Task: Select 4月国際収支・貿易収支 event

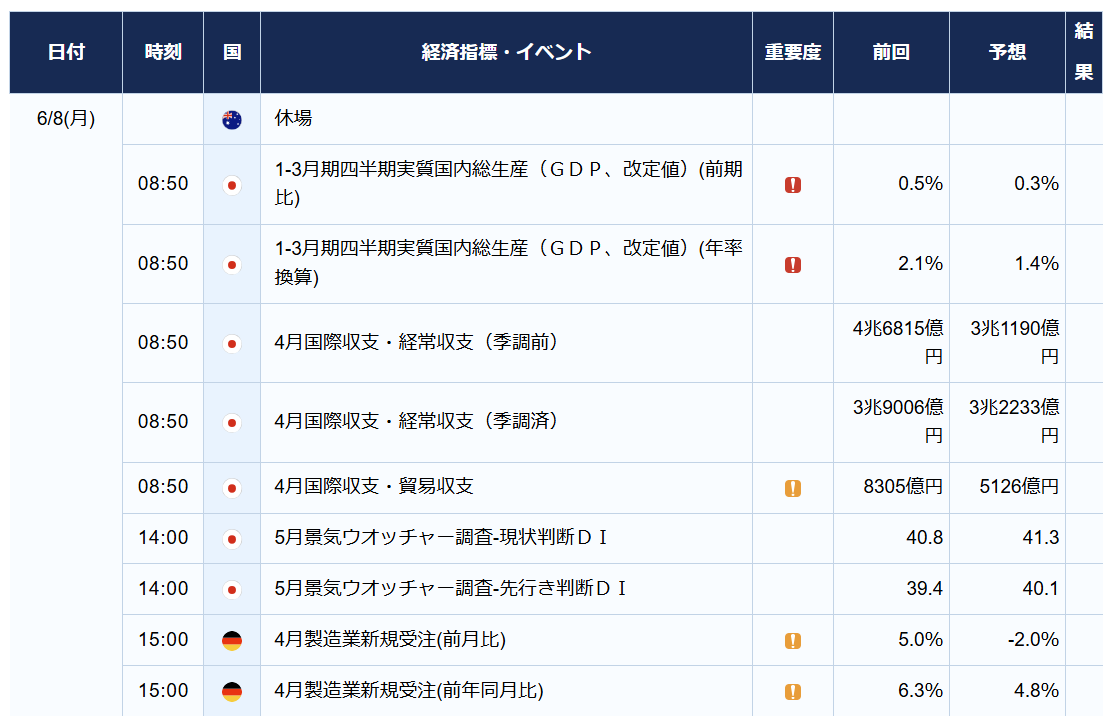Action: [x=374, y=487]
